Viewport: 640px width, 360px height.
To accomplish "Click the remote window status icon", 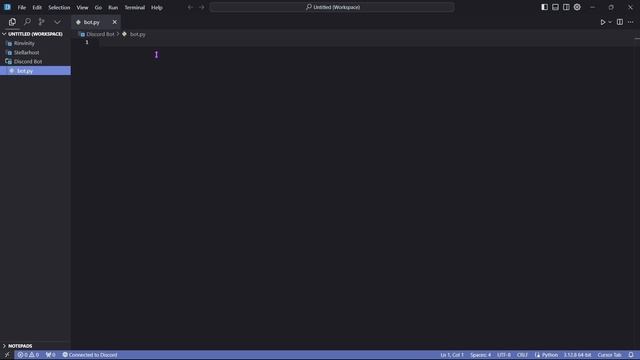I will [x=7, y=355].
